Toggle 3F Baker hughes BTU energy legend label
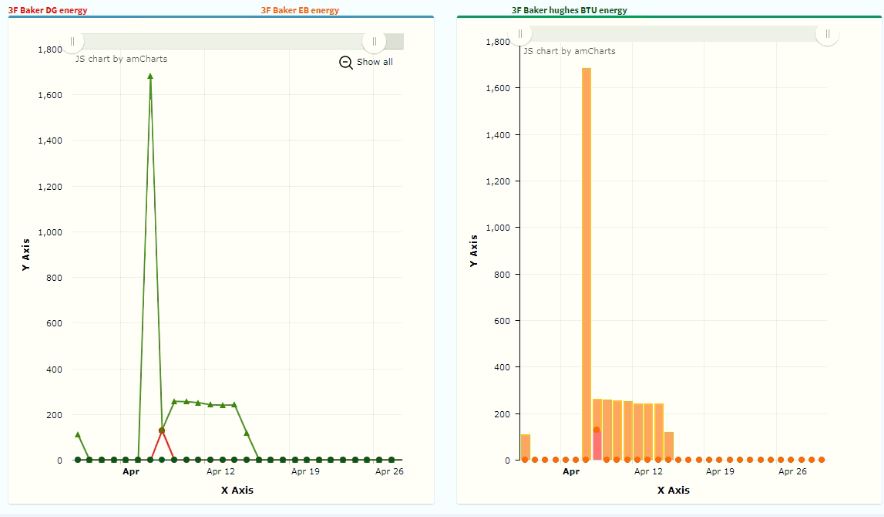The width and height of the screenshot is (884, 517). click(x=569, y=10)
